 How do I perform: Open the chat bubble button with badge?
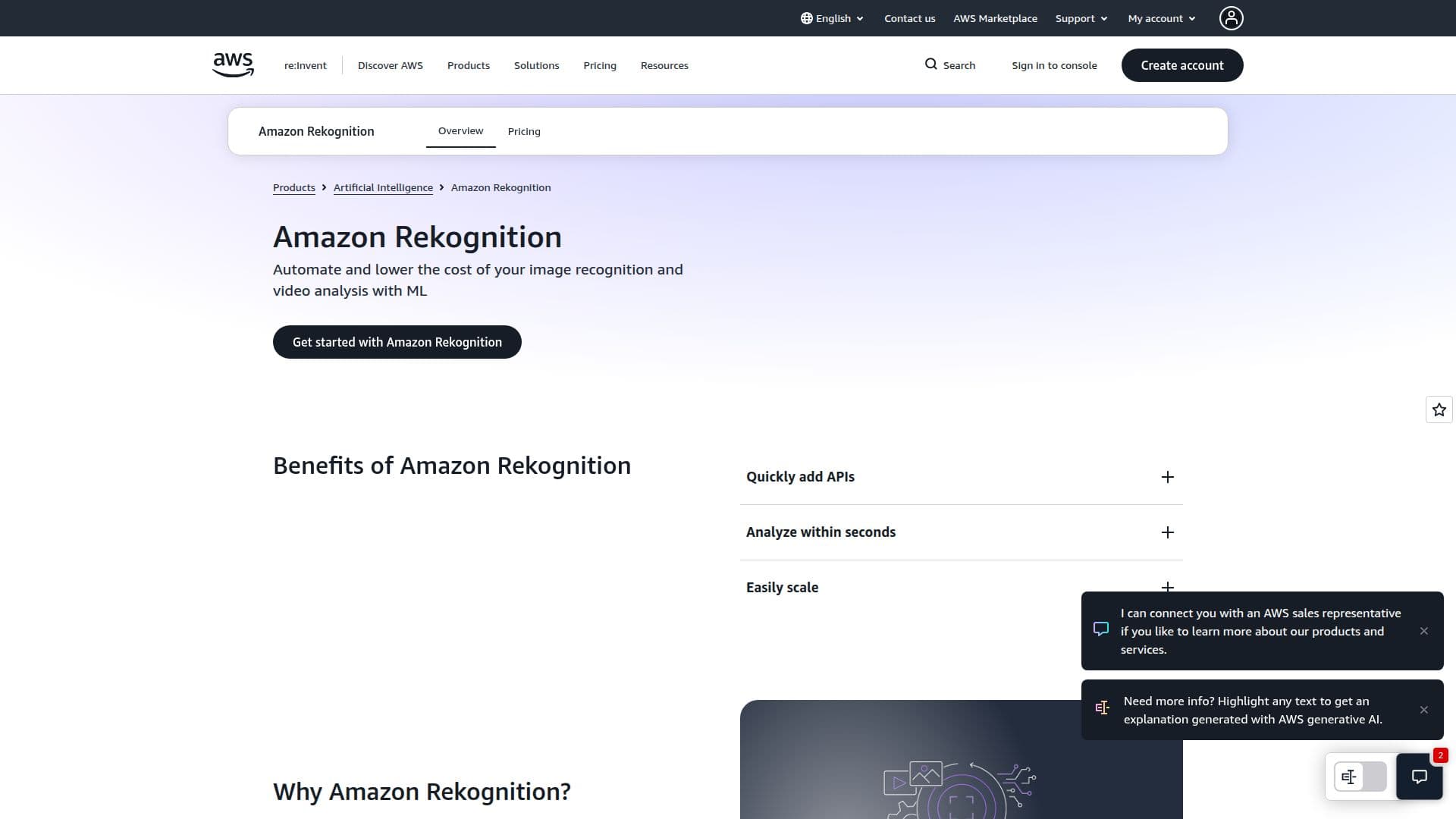(1419, 776)
